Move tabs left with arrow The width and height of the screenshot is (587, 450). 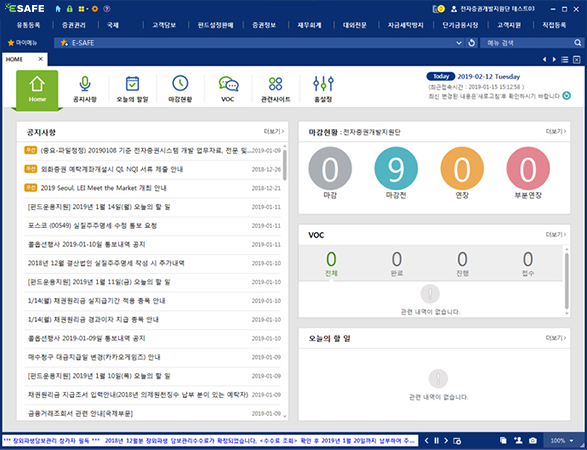[x=545, y=60]
